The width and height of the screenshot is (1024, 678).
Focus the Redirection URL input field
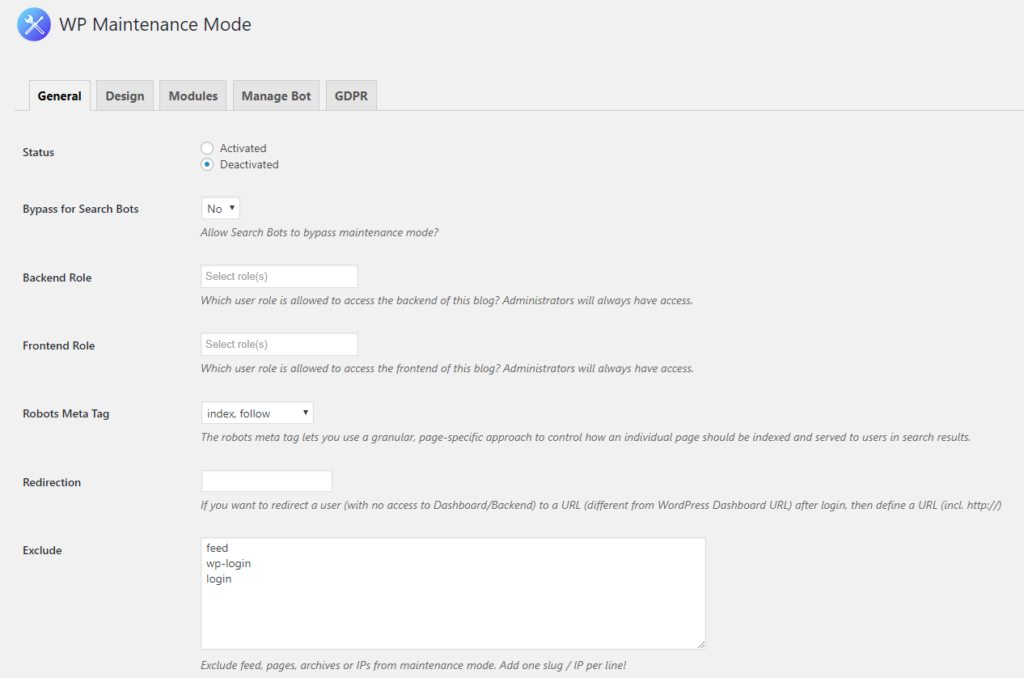click(266, 480)
